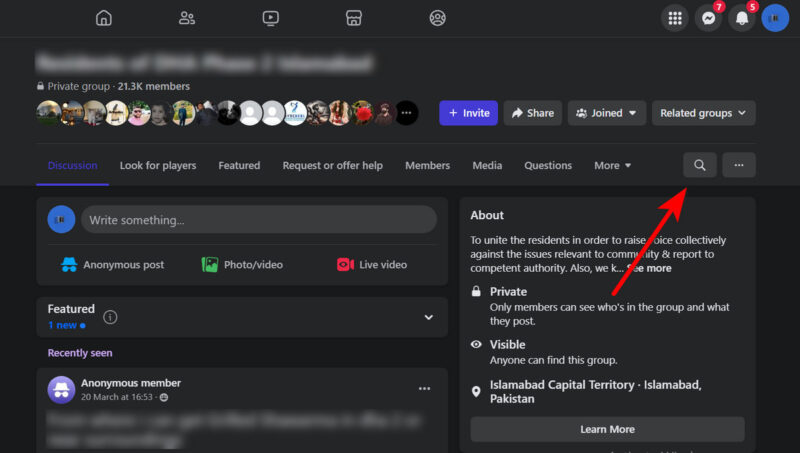Screen dimensions: 800x453
Task: Click the Write something input field
Action: click(x=259, y=220)
